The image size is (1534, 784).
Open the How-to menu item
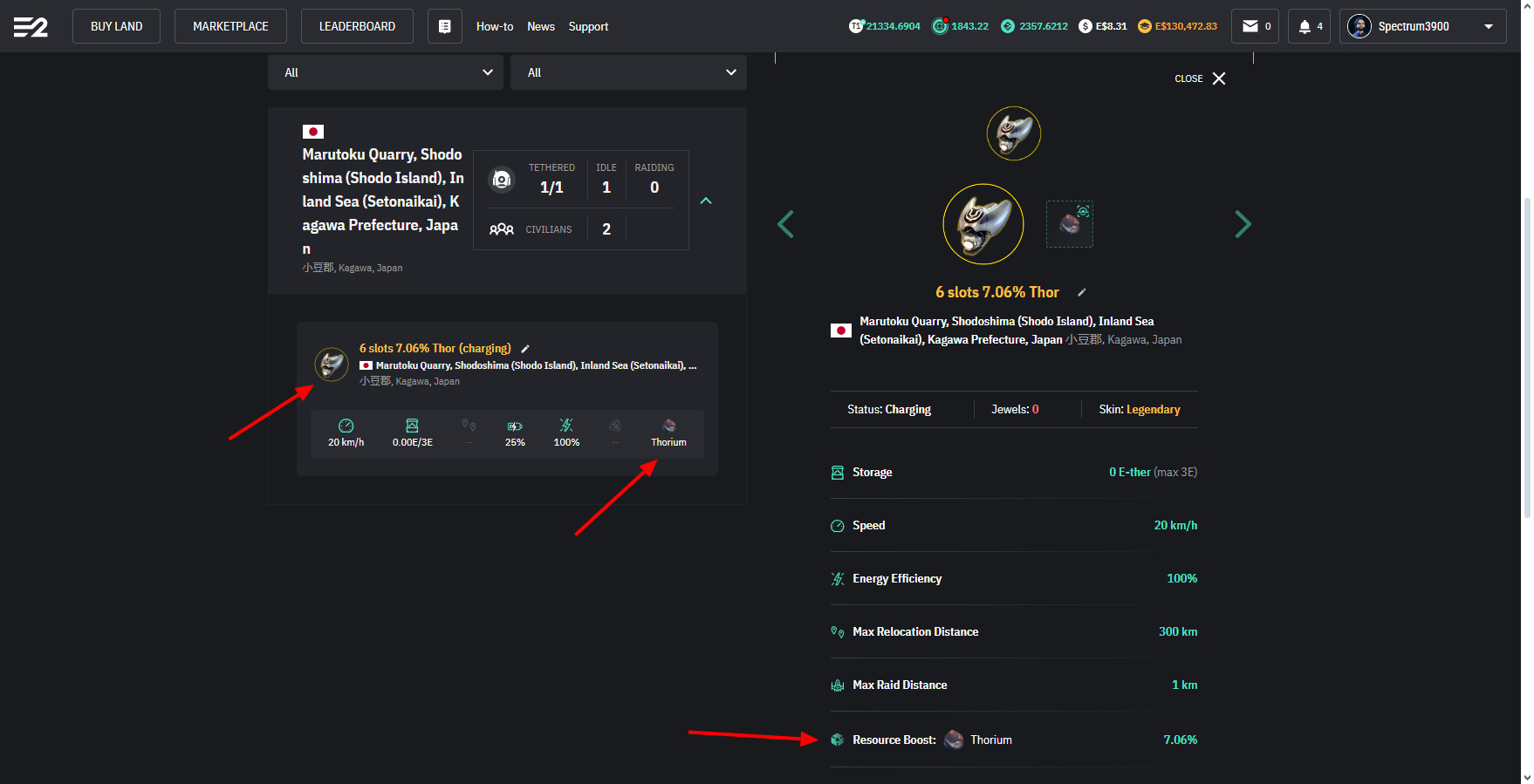[494, 26]
